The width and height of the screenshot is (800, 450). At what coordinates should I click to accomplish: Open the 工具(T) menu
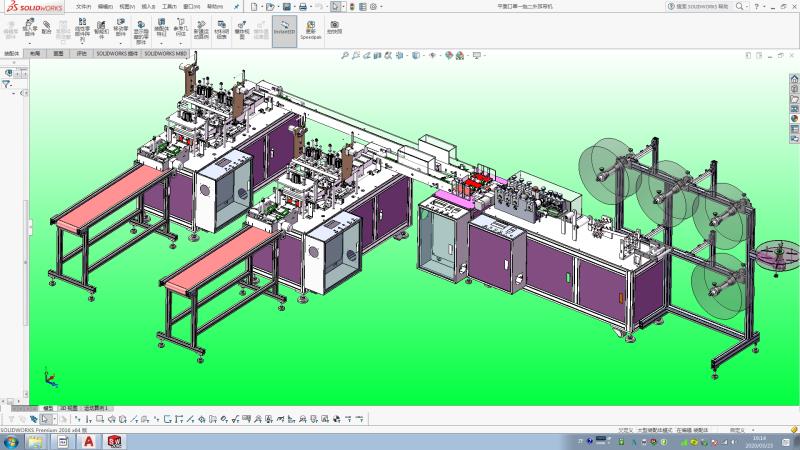pyautogui.click(x=169, y=6)
